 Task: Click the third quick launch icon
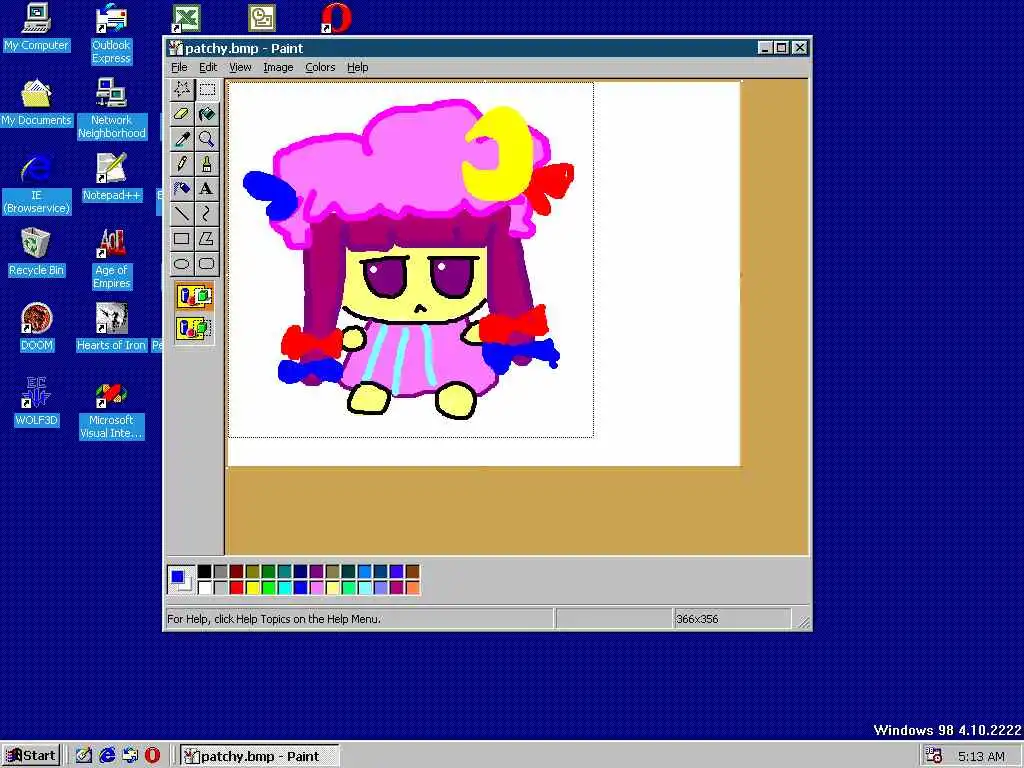click(129, 756)
